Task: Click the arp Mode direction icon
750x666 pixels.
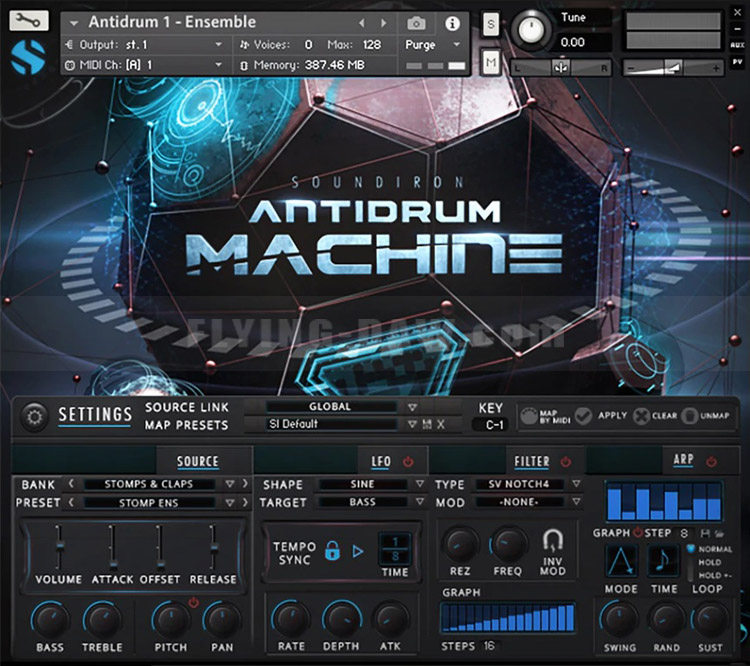Action: pyautogui.click(x=621, y=561)
